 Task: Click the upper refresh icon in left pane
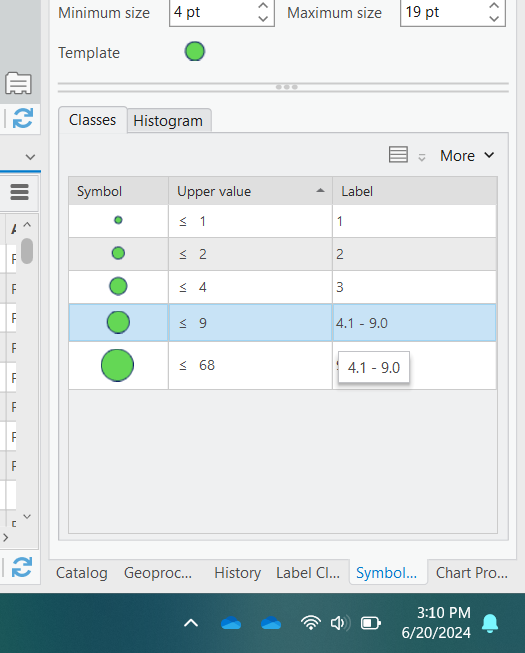pyautogui.click(x=22, y=118)
